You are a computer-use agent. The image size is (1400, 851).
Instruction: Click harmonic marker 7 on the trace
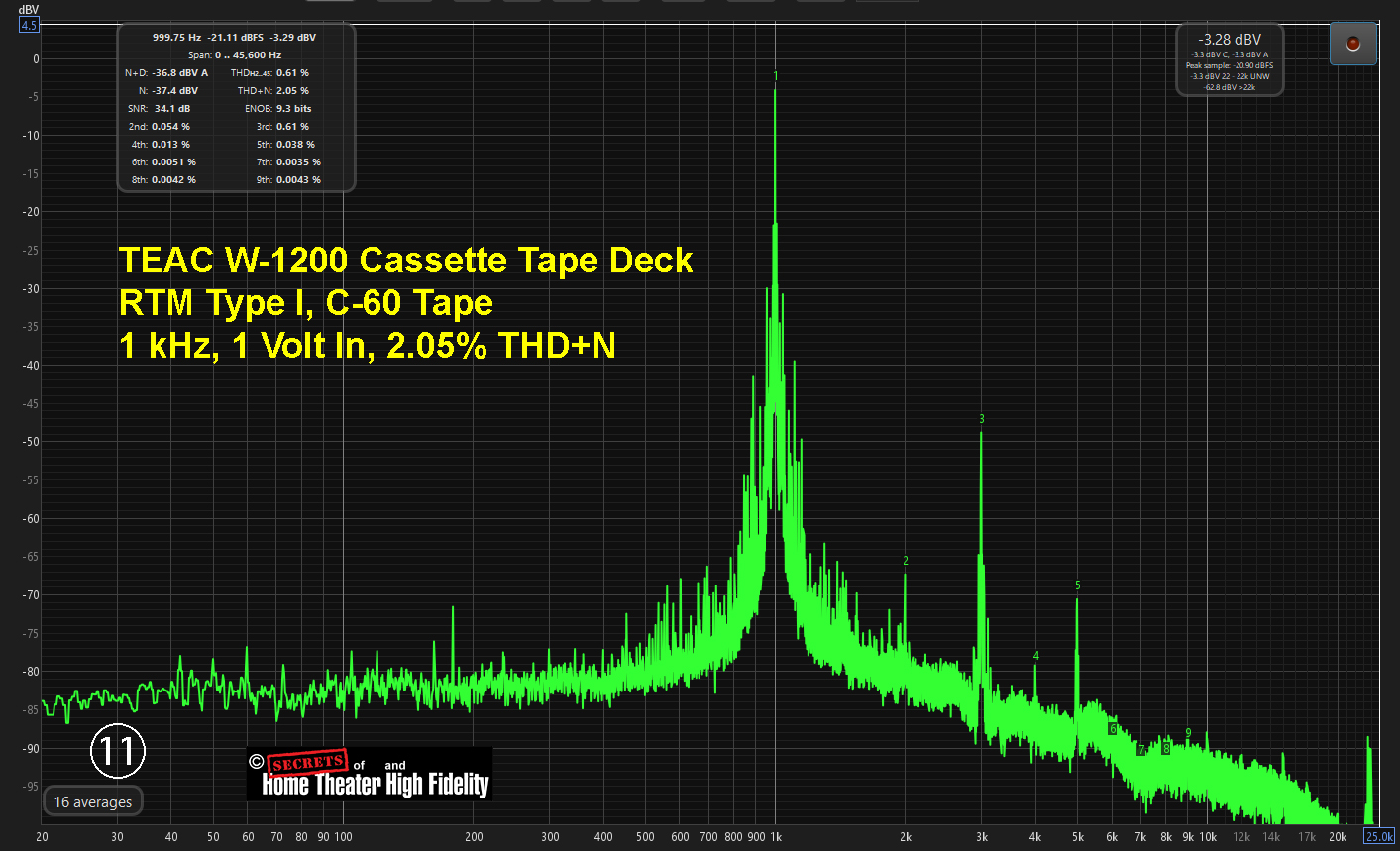click(1141, 750)
